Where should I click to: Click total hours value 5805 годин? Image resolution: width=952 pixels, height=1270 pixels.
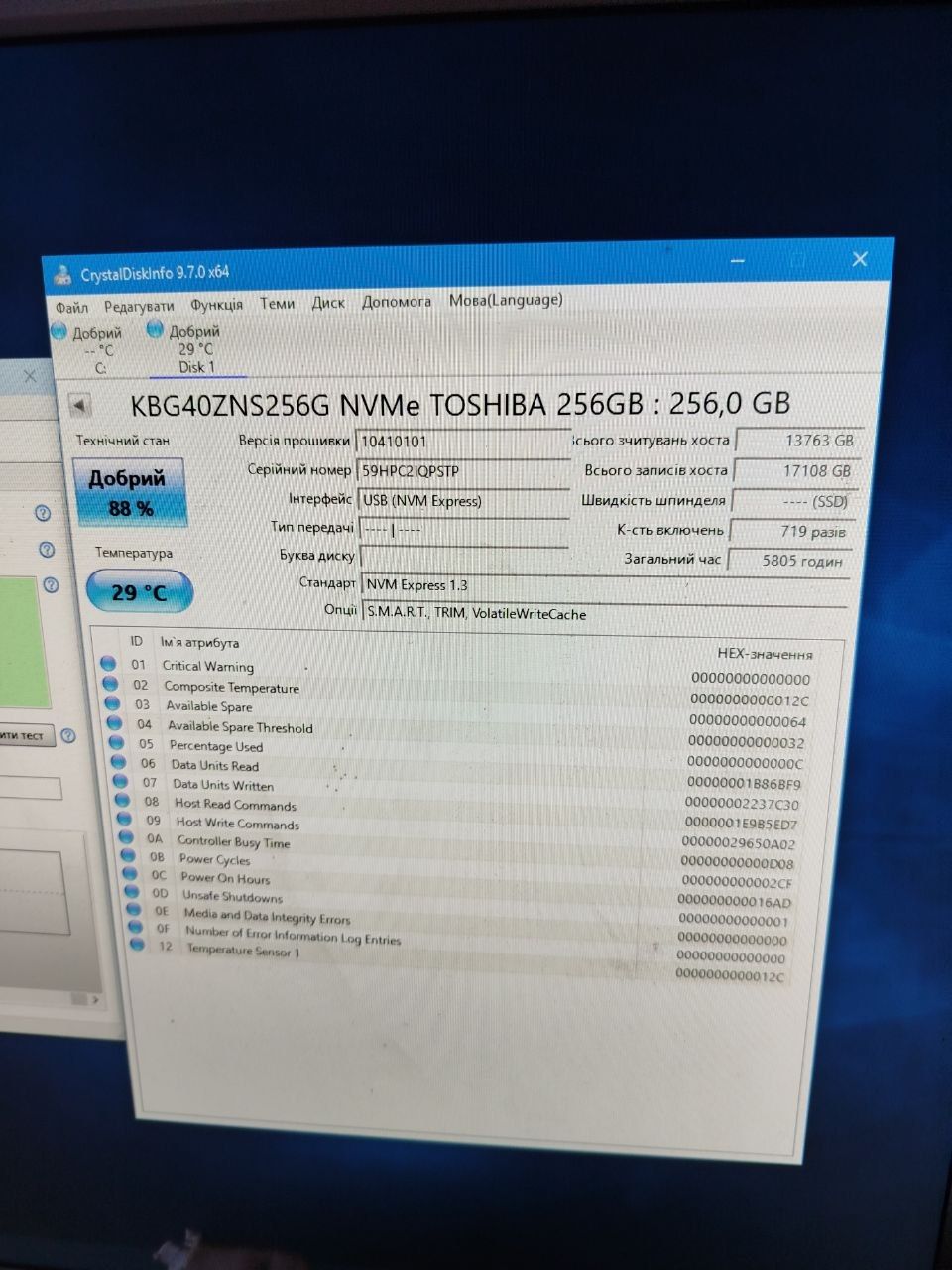click(x=790, y=560)
